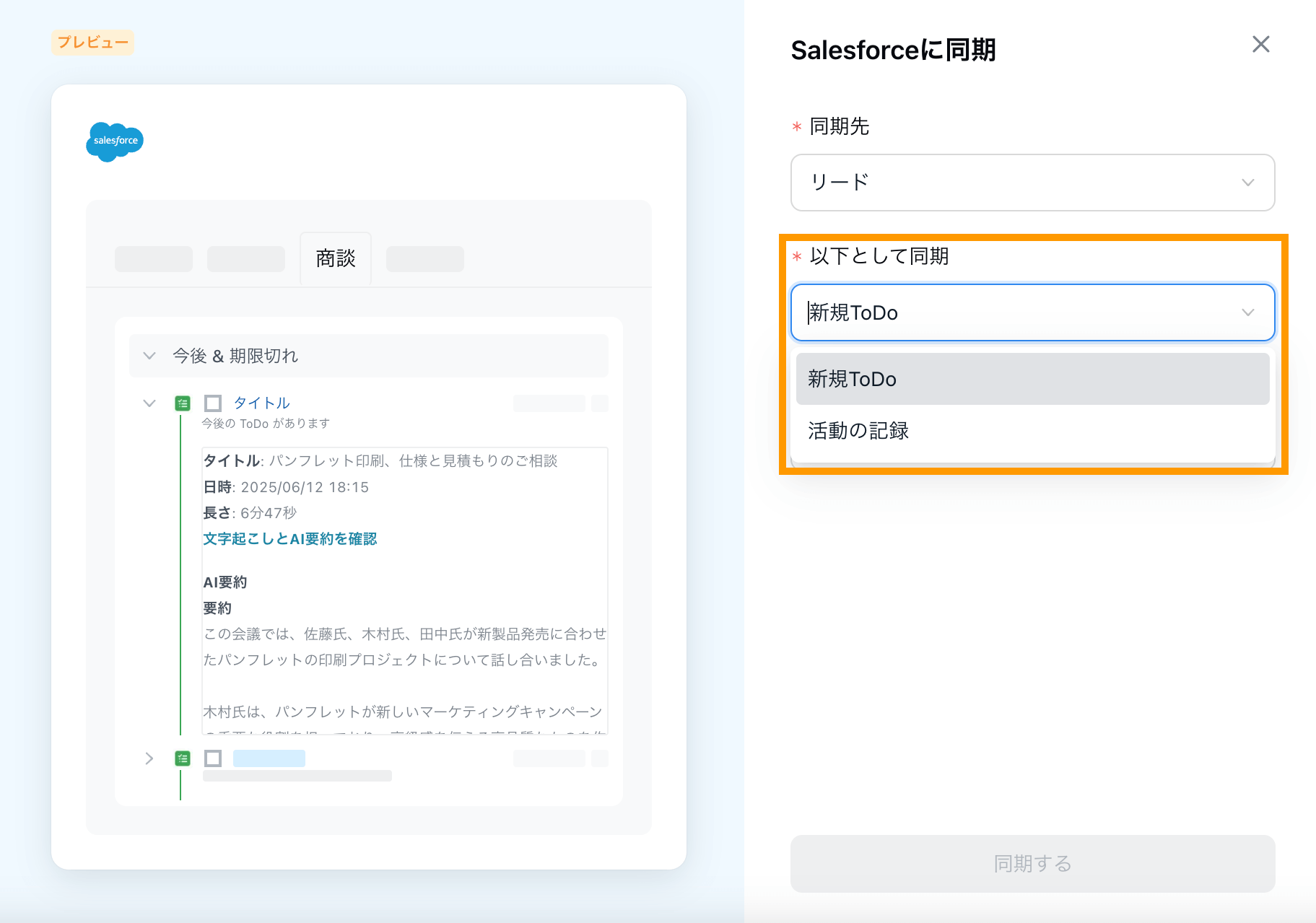Switch to the 商談 tab
1316x923 pixels.
[x=336, y=258]
